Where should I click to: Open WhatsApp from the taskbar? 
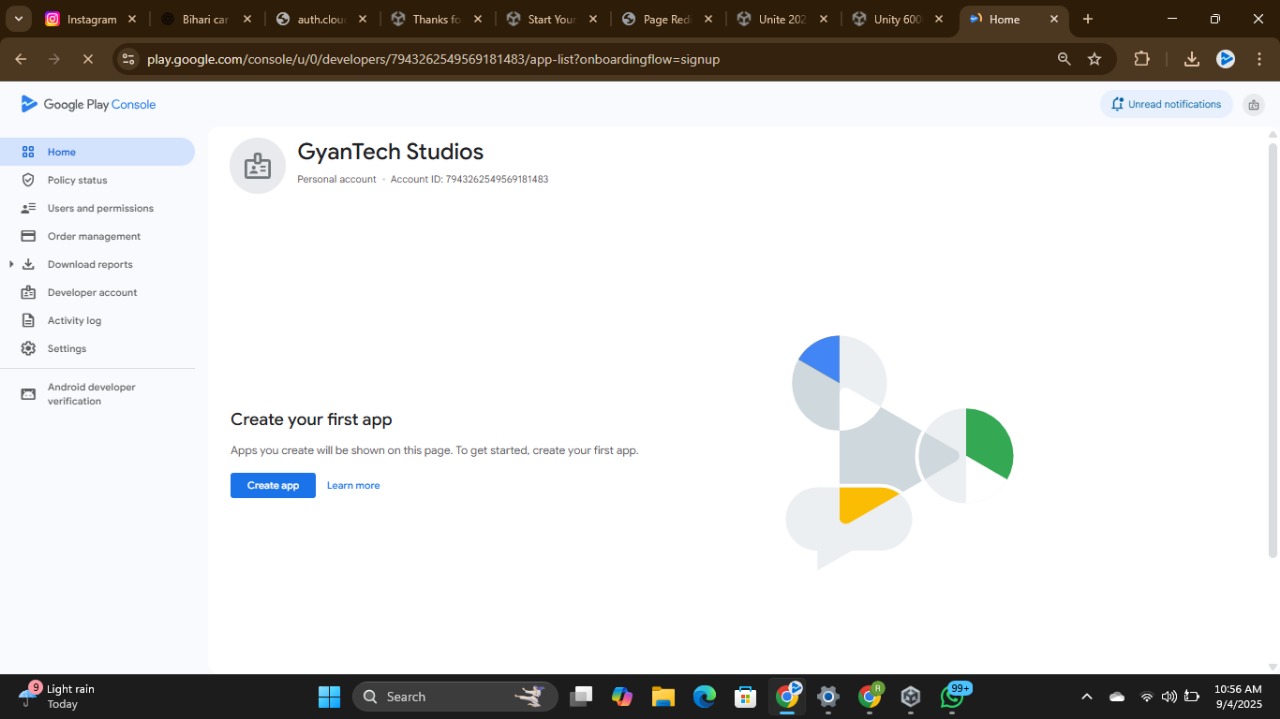click(952, 696)
